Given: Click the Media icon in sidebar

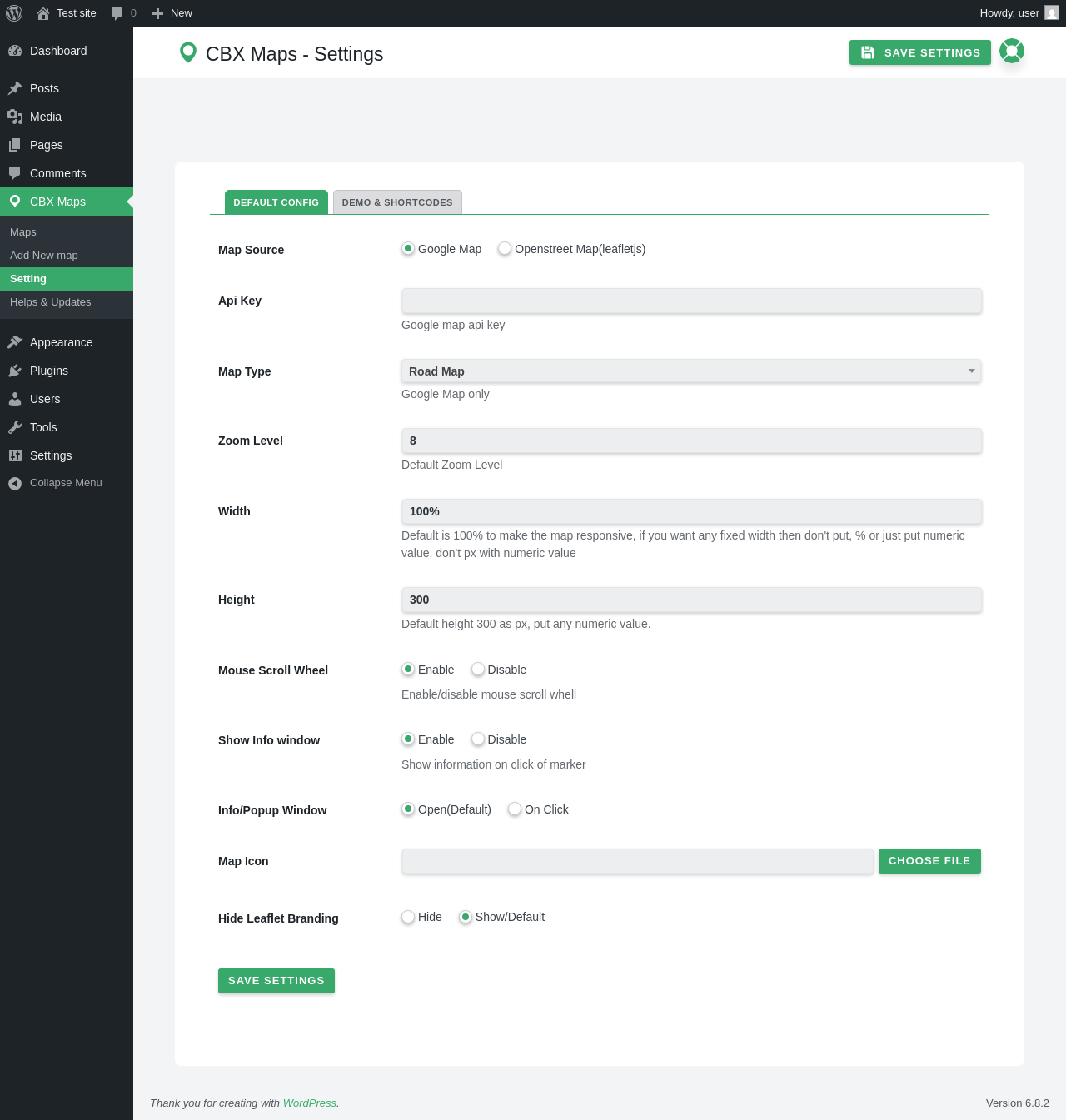Looking at the screenshot, I should click(x=15, y=117).
